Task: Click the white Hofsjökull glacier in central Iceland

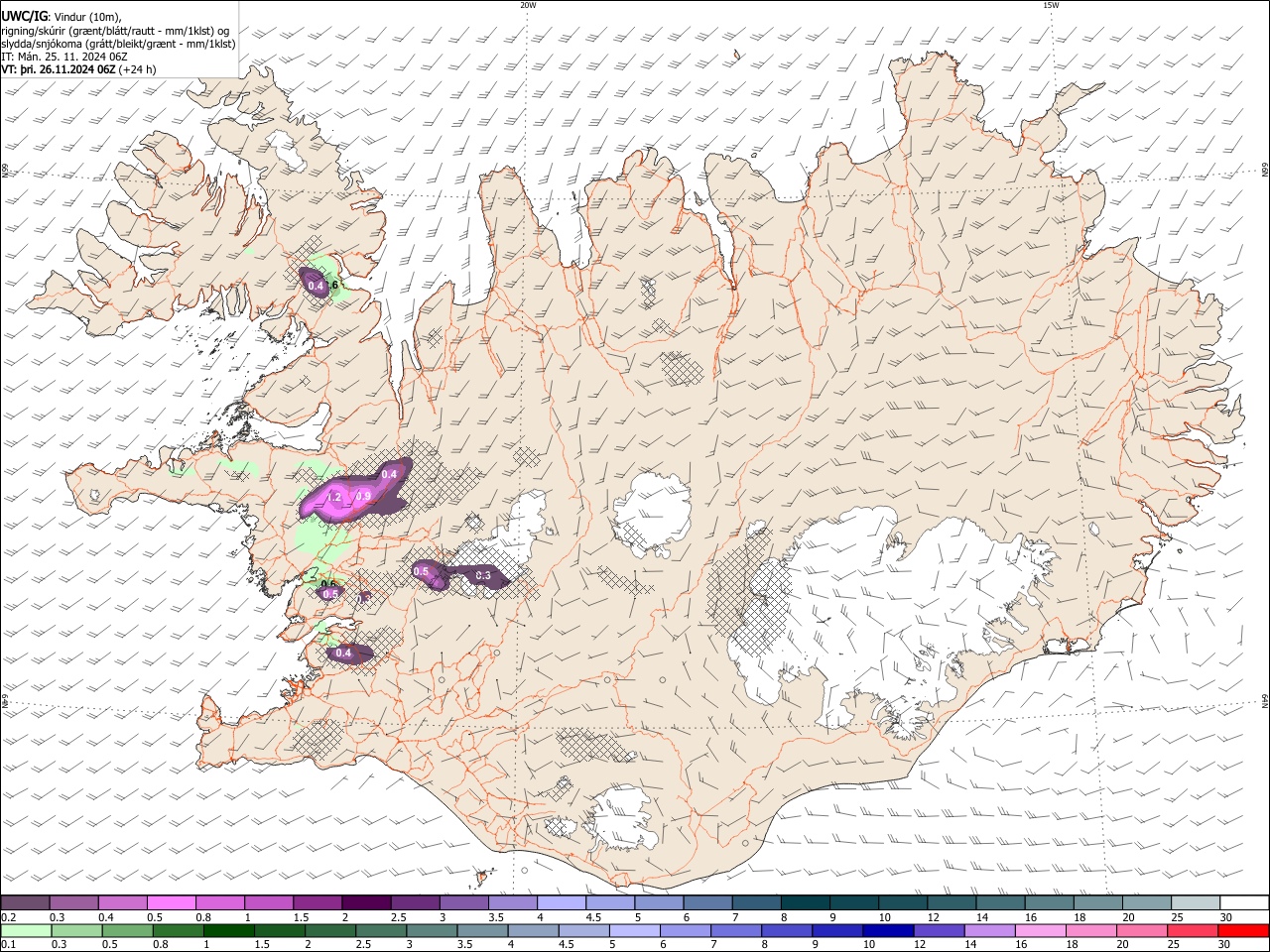Action: (652, 514)
